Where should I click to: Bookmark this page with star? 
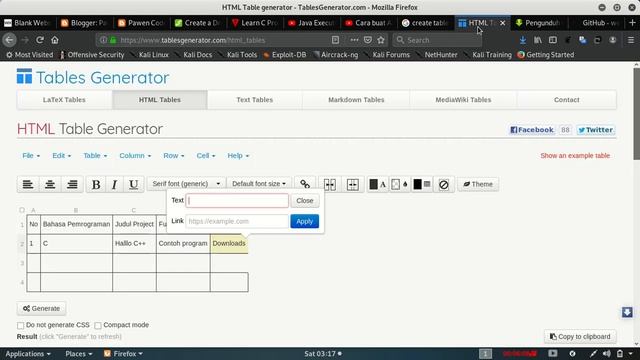click(381, 40)
